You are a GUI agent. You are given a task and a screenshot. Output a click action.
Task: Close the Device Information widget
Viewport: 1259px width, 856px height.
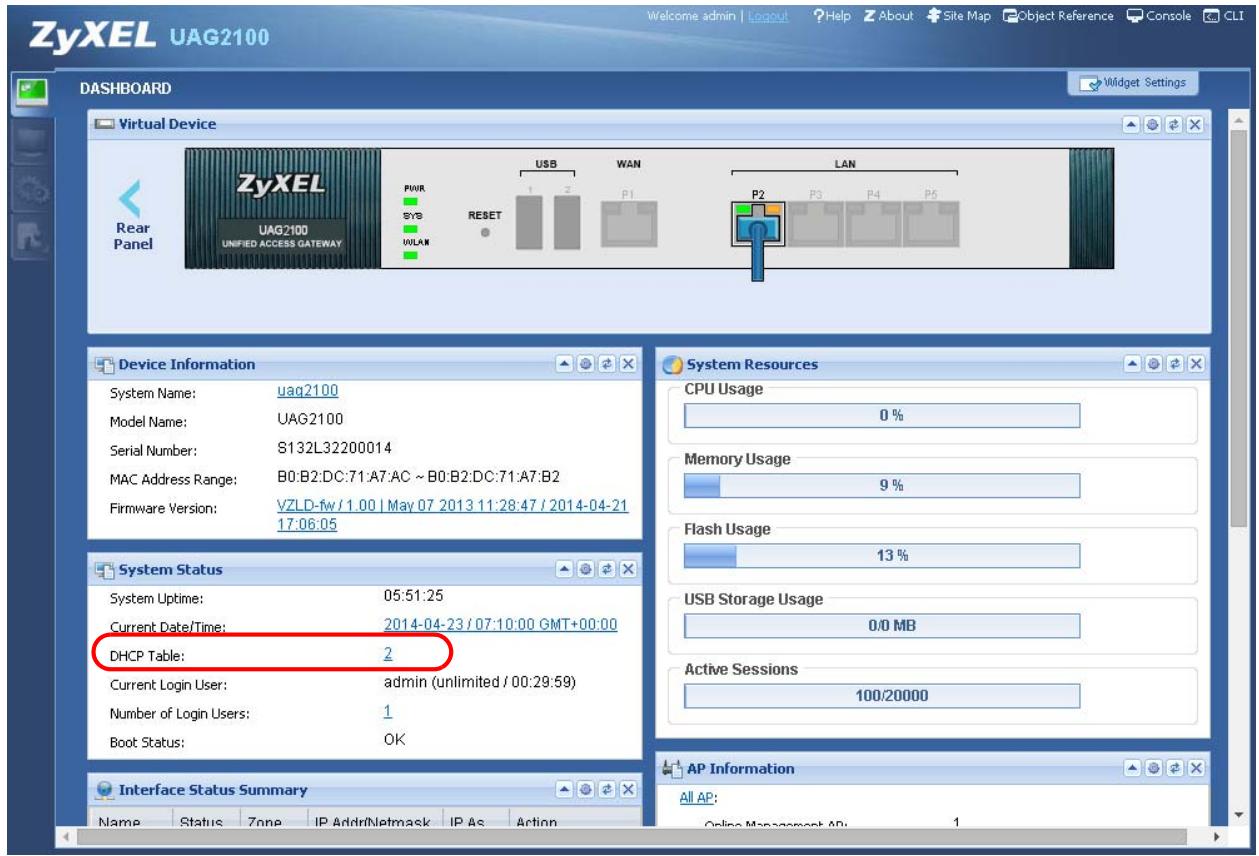[x=629, y=364]
